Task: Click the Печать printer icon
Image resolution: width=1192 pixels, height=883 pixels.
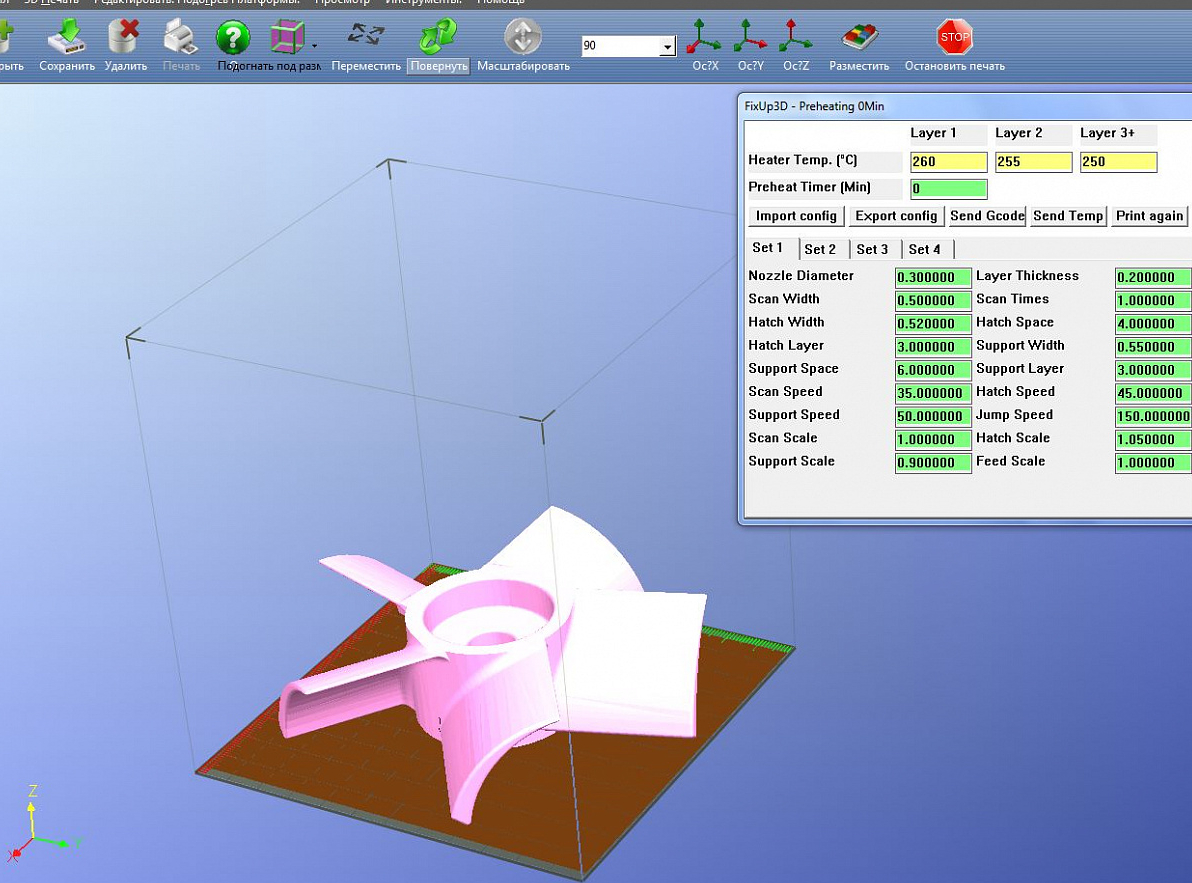Action: pyautogui.click(x=181, y=36)
